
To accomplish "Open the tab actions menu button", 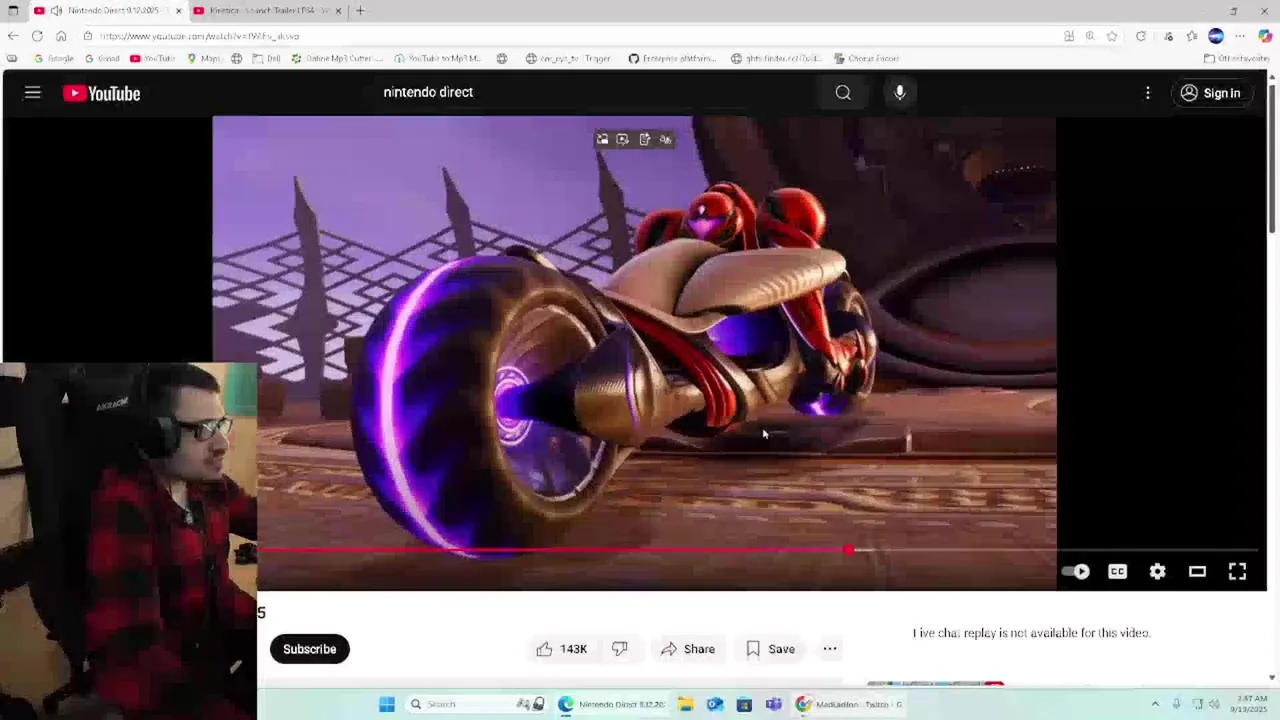I will (x=13, y=11).
